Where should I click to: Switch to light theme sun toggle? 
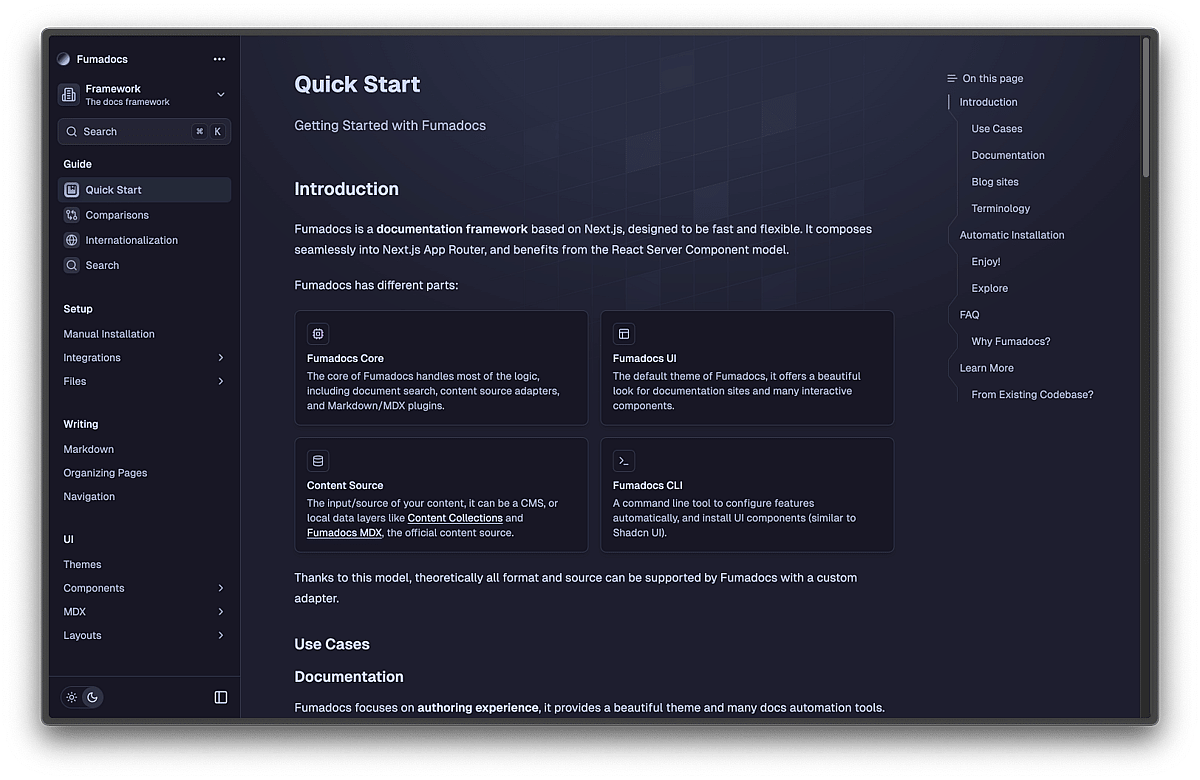72,697
